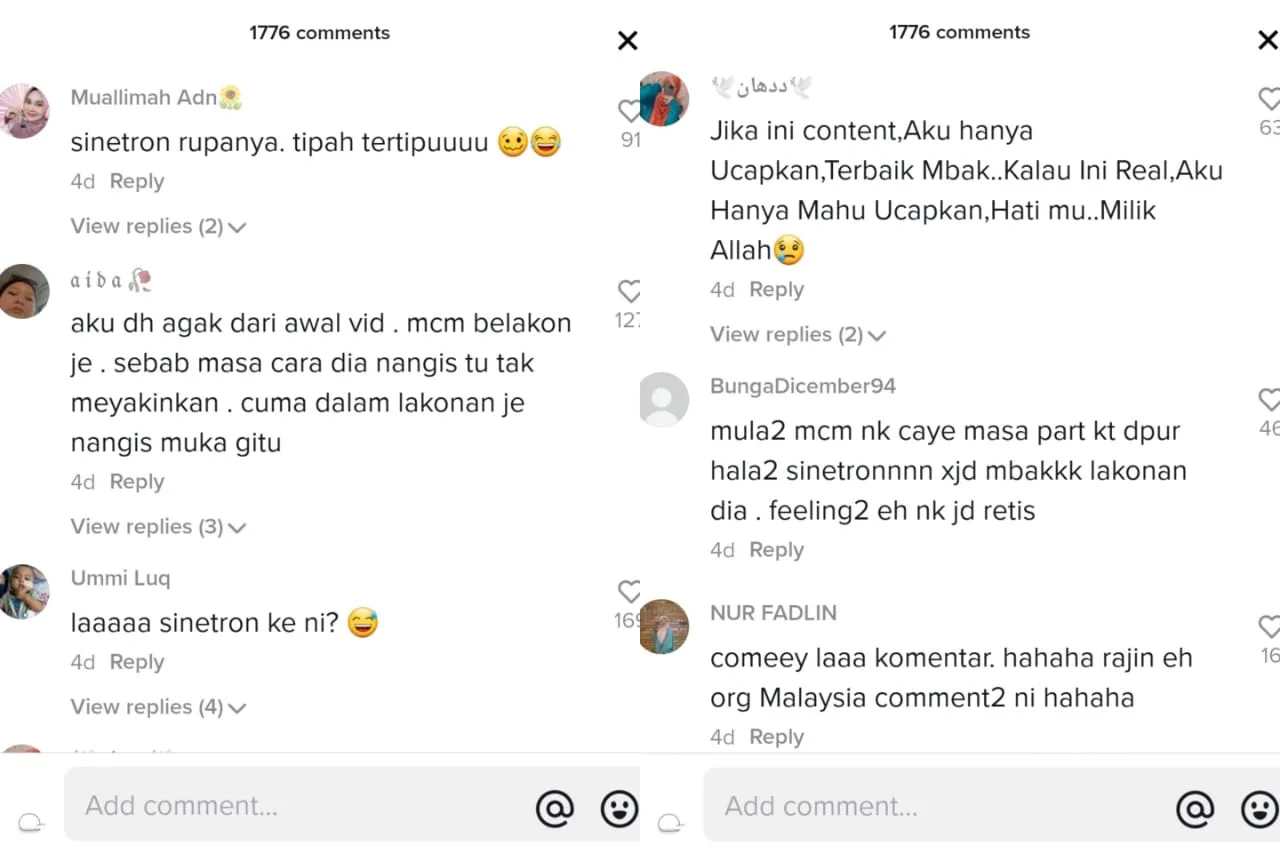Show View replies (4) under Ummi Luq
This screenshot has height=853, width=1280.
pyautogui.click(x=158, y=707)
